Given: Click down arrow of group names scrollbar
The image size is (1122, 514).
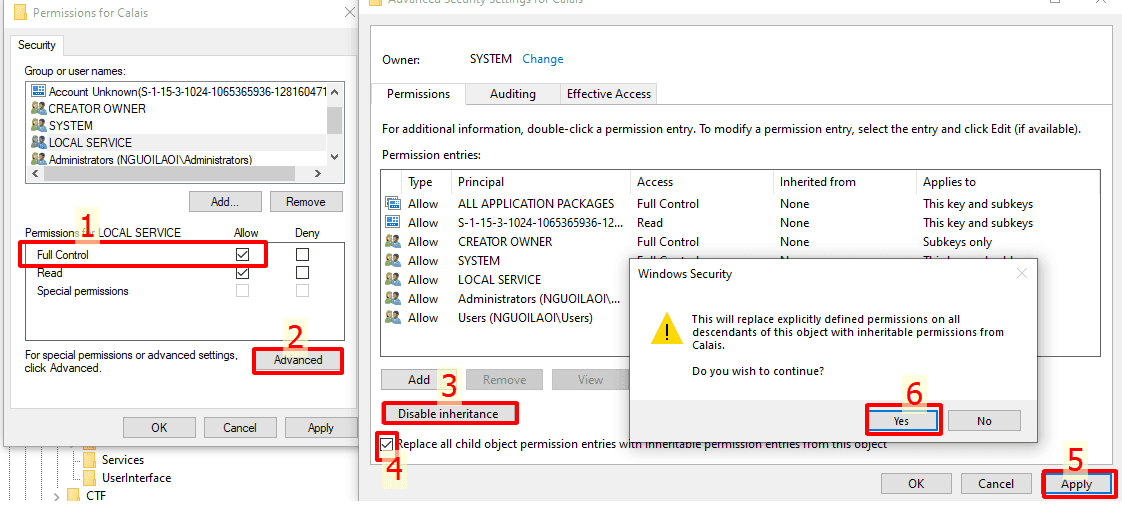Looking at the screenshot, I should pos(335,157).
